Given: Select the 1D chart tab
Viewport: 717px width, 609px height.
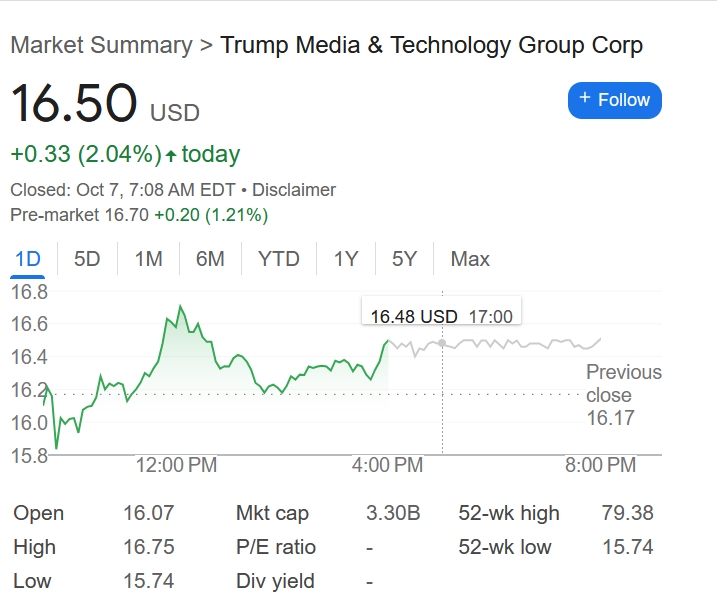Looking at the screenshot, I should click(x=27, y=259).
